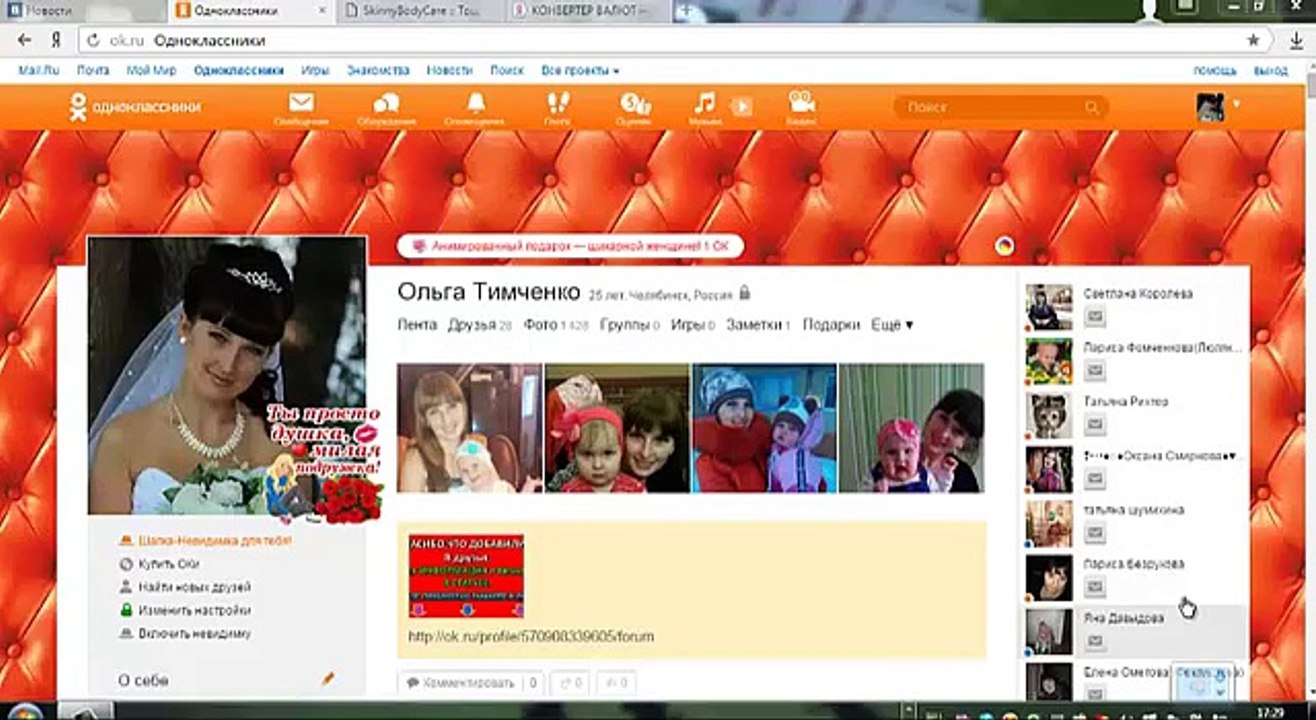Image resolution: width=1316 pixels, height=720 pixels.
Task: Click envelope icon under Яна Давыдова
Action: click(x=1095, y=641)
